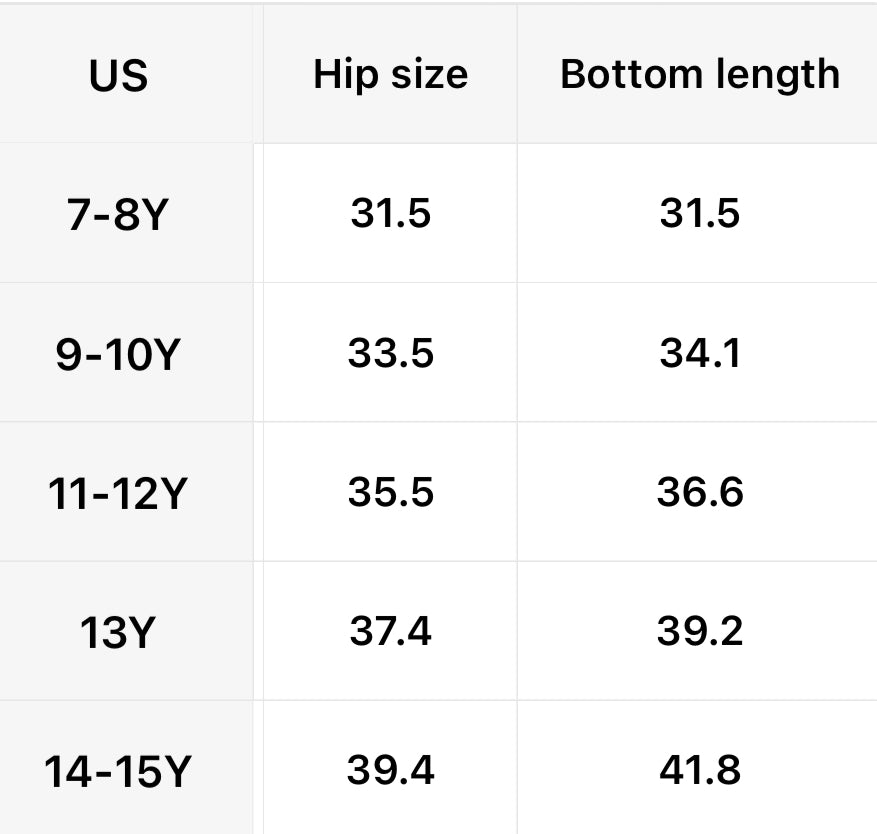Screen dimensions: 877x834
Task: Select the 11-12Y size row label
Action: (116, 493)
